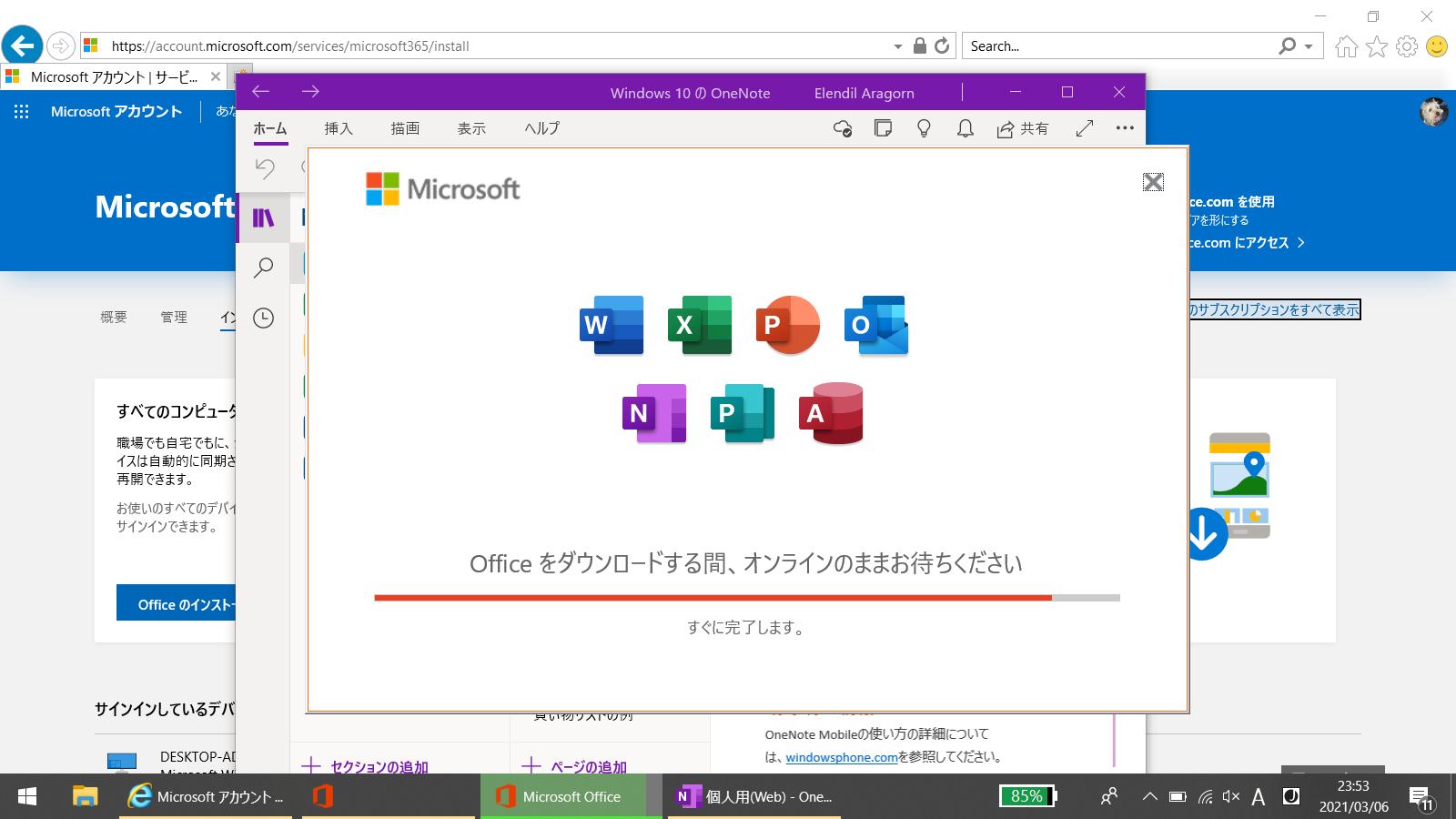This screenshot has height=819, width=1456.
Task: Undo the last action in OneNote
Action: [x=265, y=168]
